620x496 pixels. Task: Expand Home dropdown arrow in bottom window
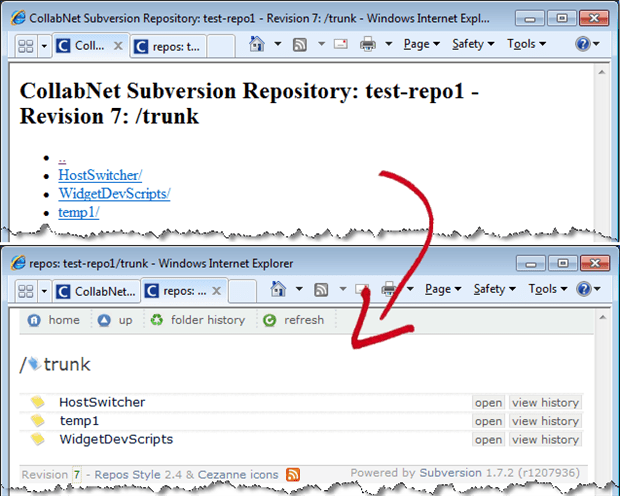click(x=299, y=289)
